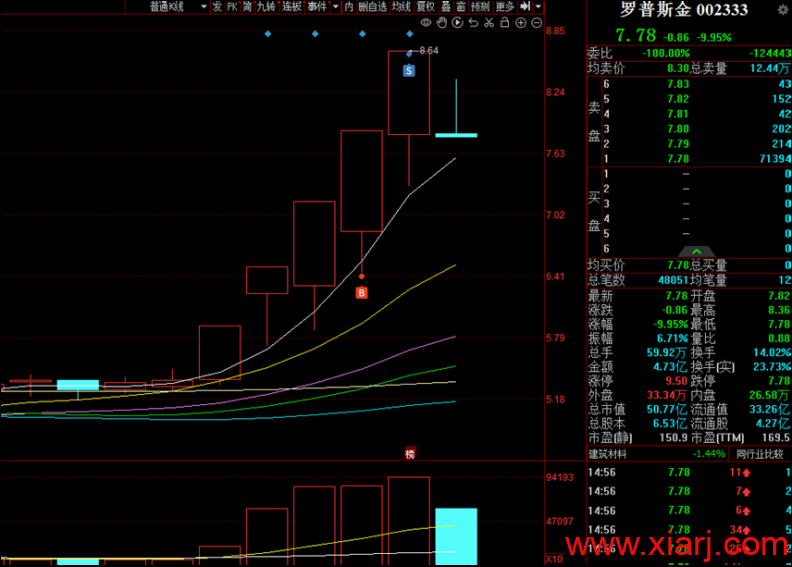Select the scissors cut tool

489,23
